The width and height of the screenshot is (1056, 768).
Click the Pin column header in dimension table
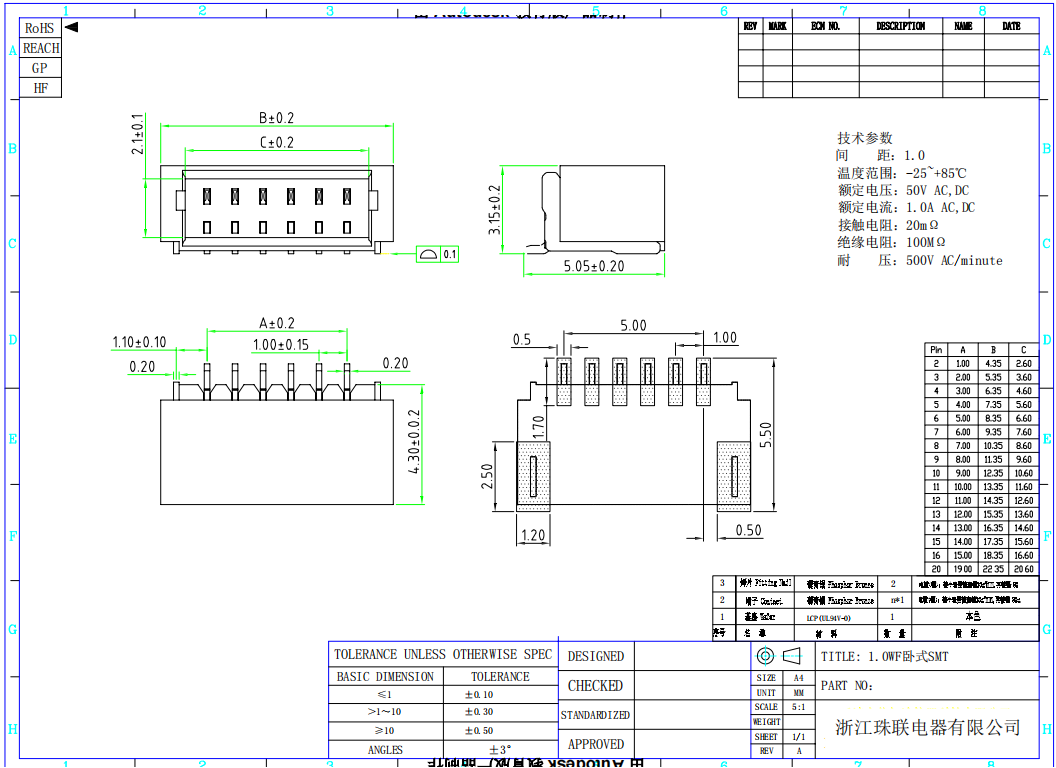[x=936, y=349]
